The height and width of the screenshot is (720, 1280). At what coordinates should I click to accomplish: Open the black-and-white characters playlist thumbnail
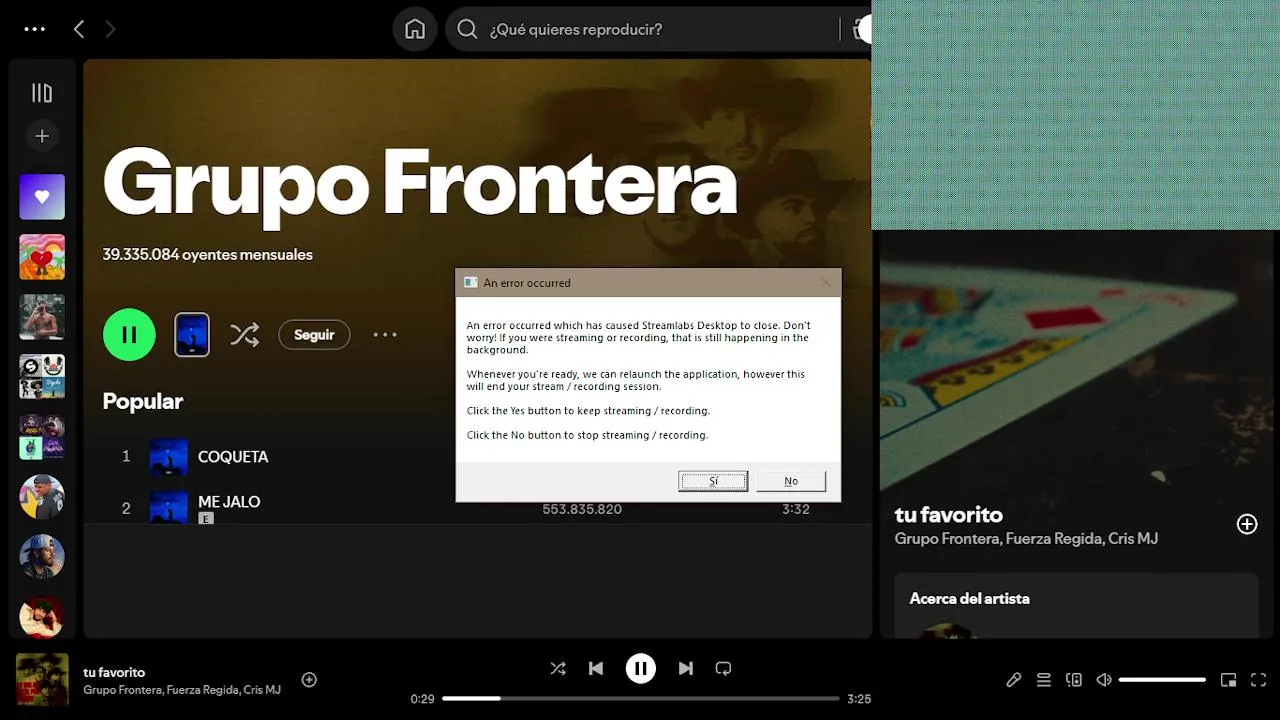point(42,377)
